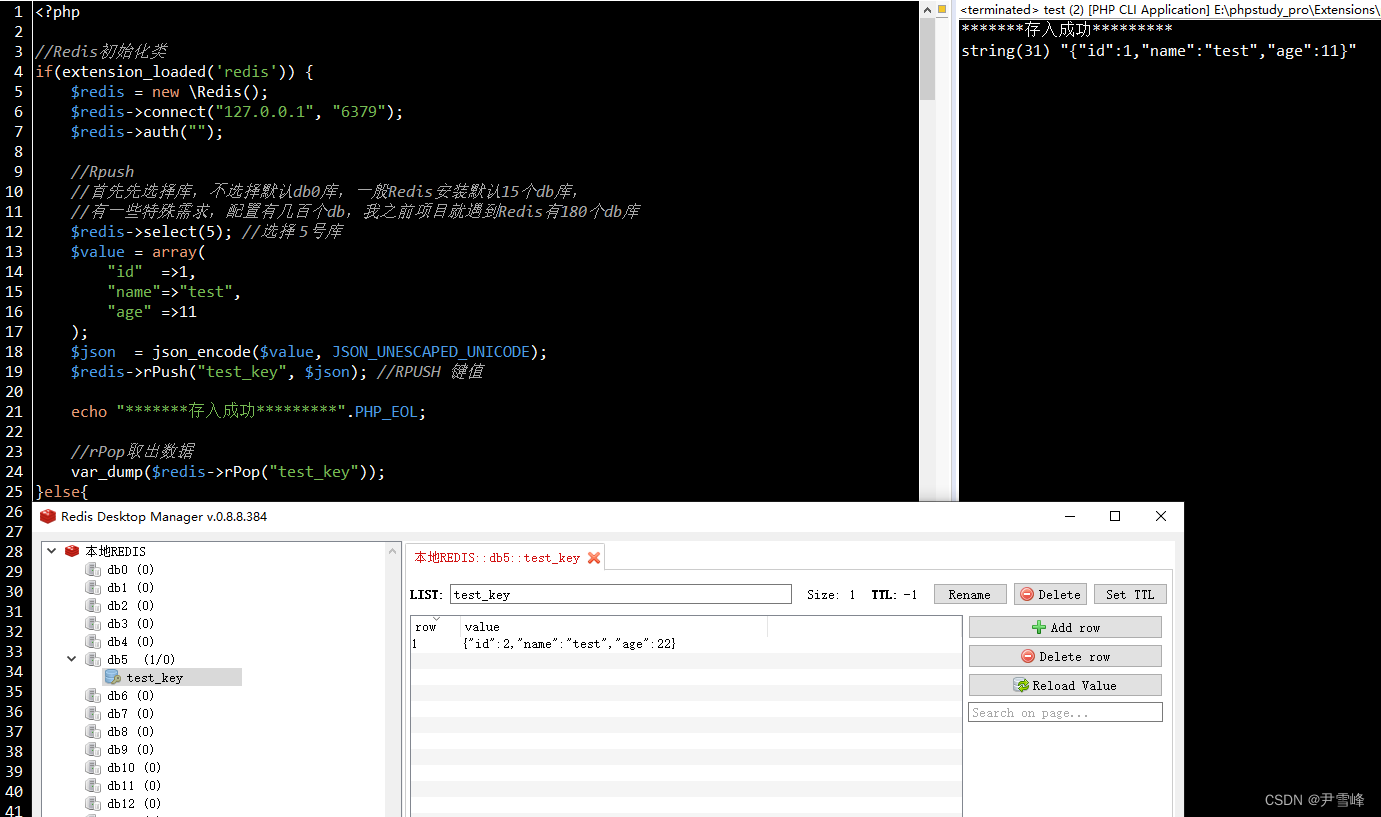Sort by the row column header
Viewport: 1381px width, 817px height.
[x=436, y=627]
